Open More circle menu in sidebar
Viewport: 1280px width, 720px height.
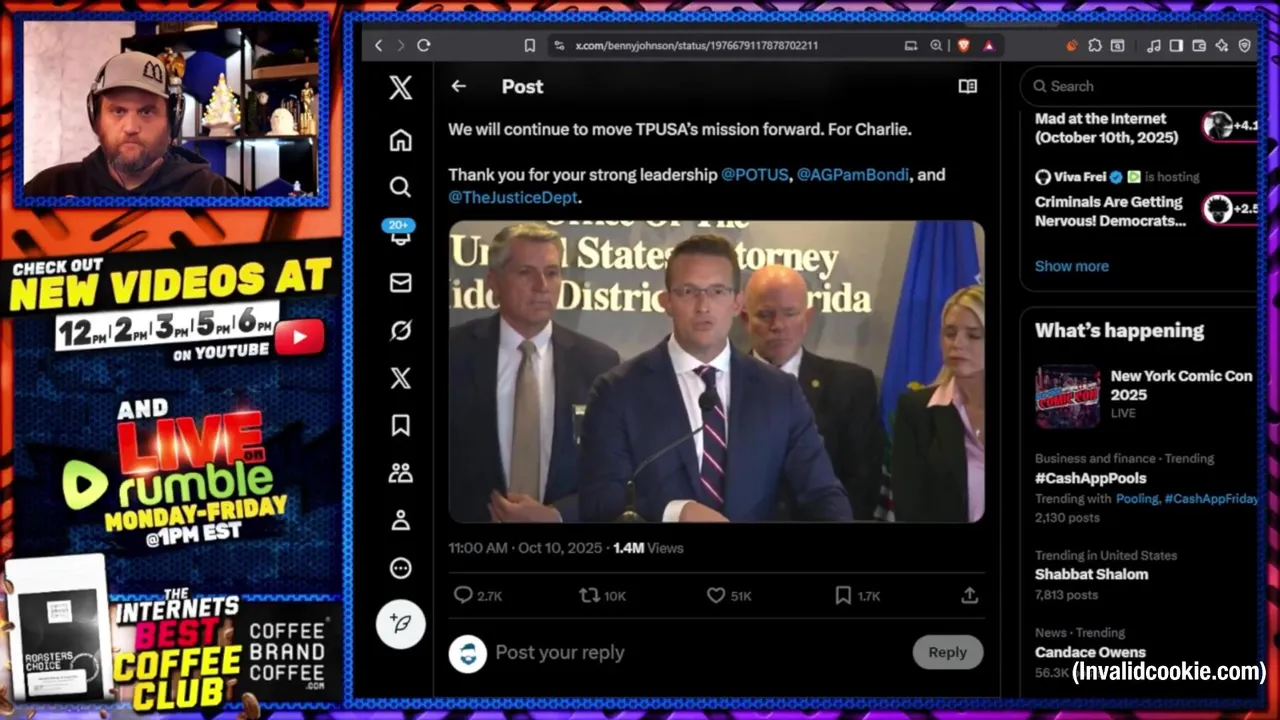[401, 568]
